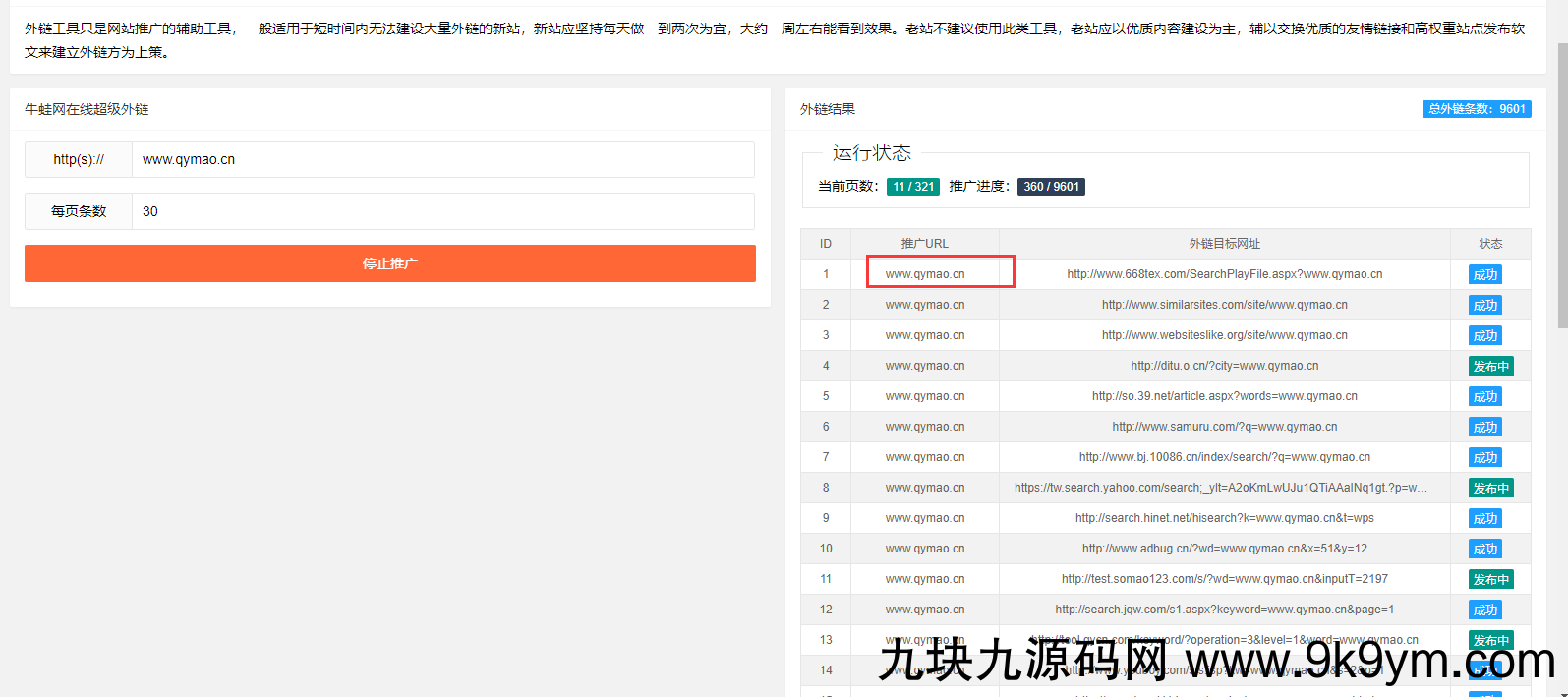
Task: Click the 外链目标网址 column header
Action: (1224, 244)
